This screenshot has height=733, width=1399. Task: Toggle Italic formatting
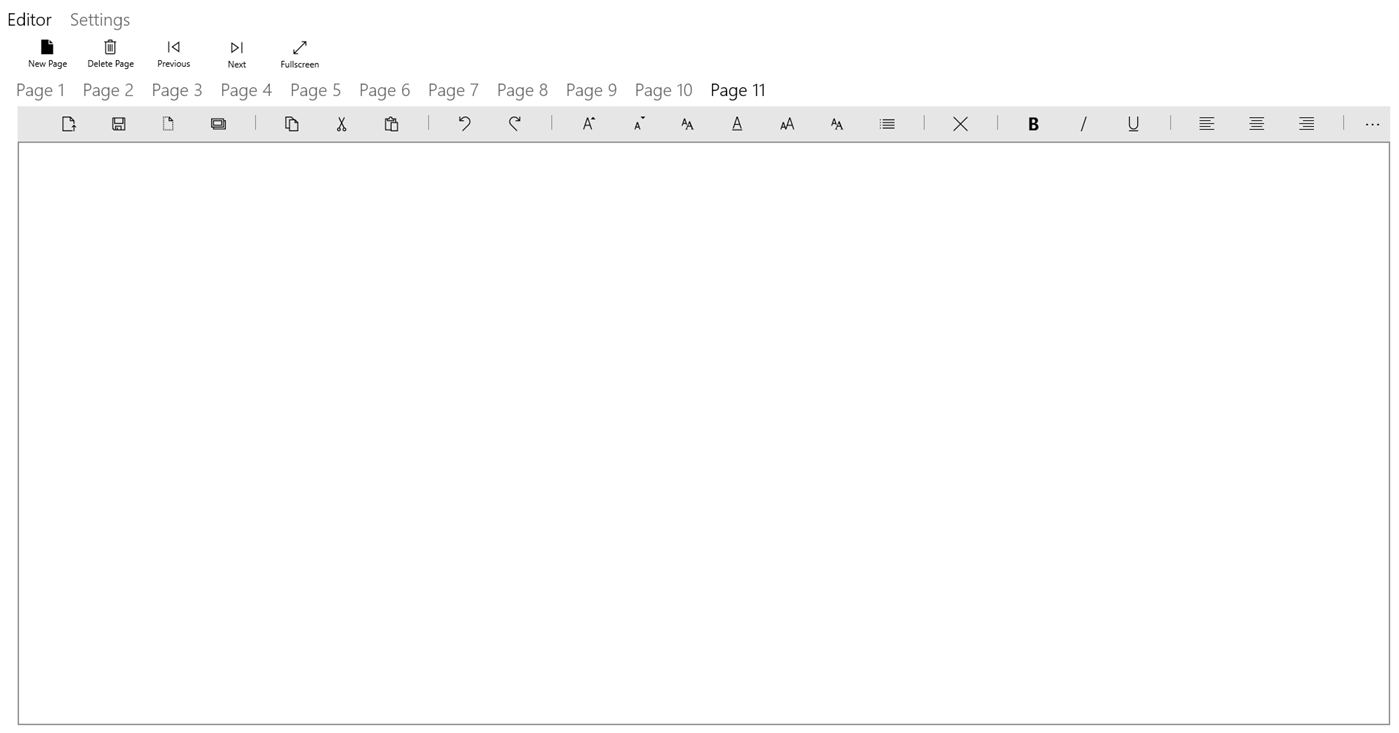coord(1083,123)
